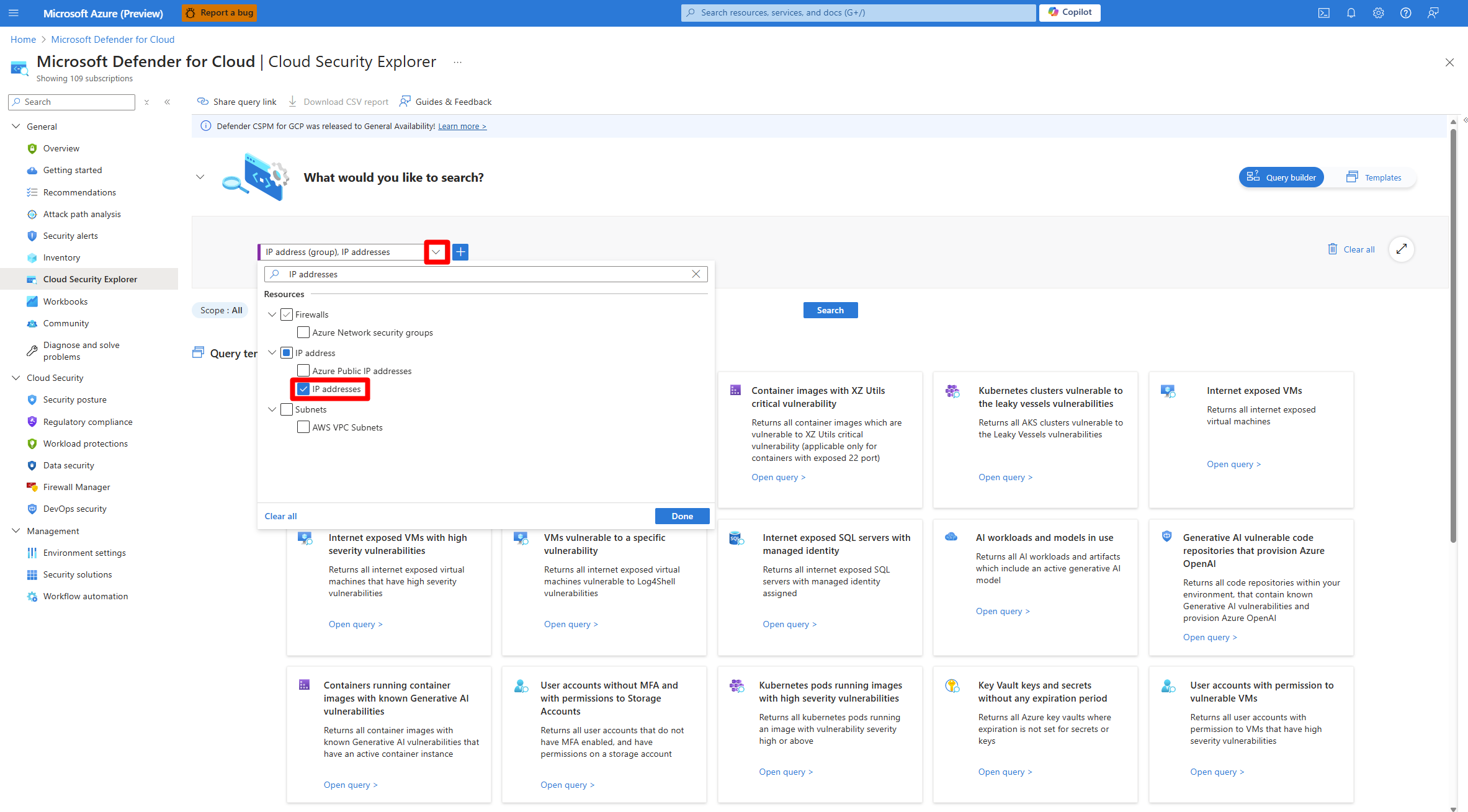Screen dimensions: 1468x812
Task: Open the IP address group dropdown arrow
Action: click(x=436, y=252)
